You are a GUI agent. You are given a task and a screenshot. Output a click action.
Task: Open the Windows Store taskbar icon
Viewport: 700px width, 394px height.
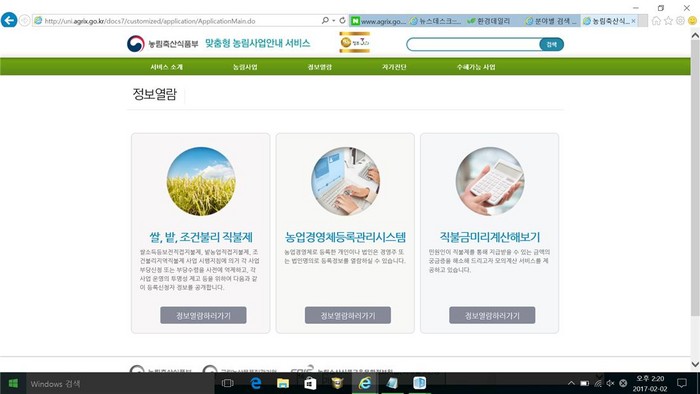coord(310,383)
